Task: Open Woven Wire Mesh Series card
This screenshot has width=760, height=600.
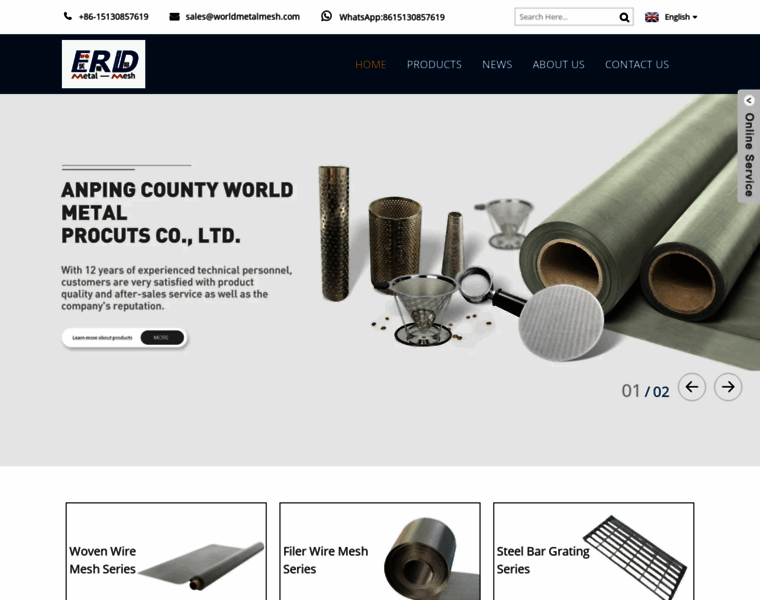Action: tap(166, 552)
